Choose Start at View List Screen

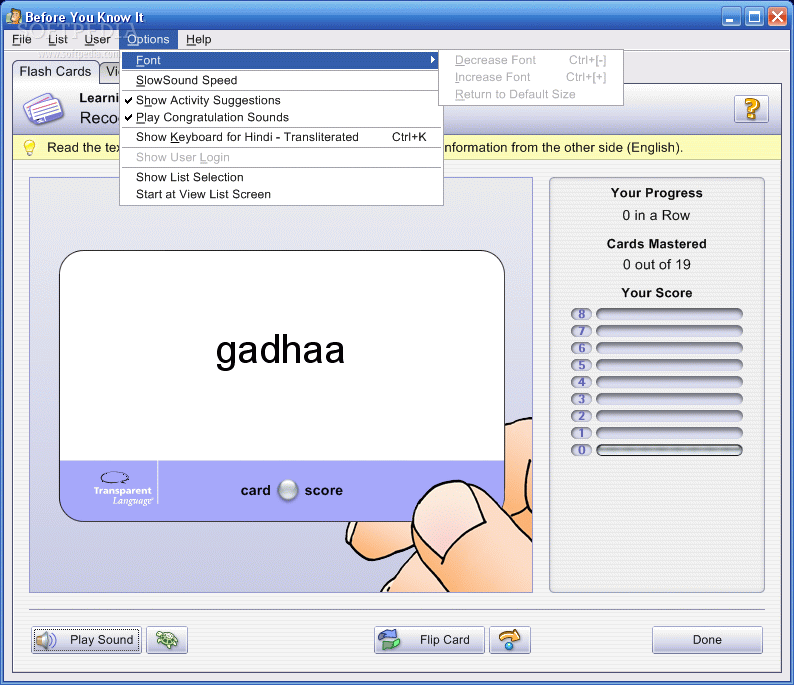coord(281,194)
